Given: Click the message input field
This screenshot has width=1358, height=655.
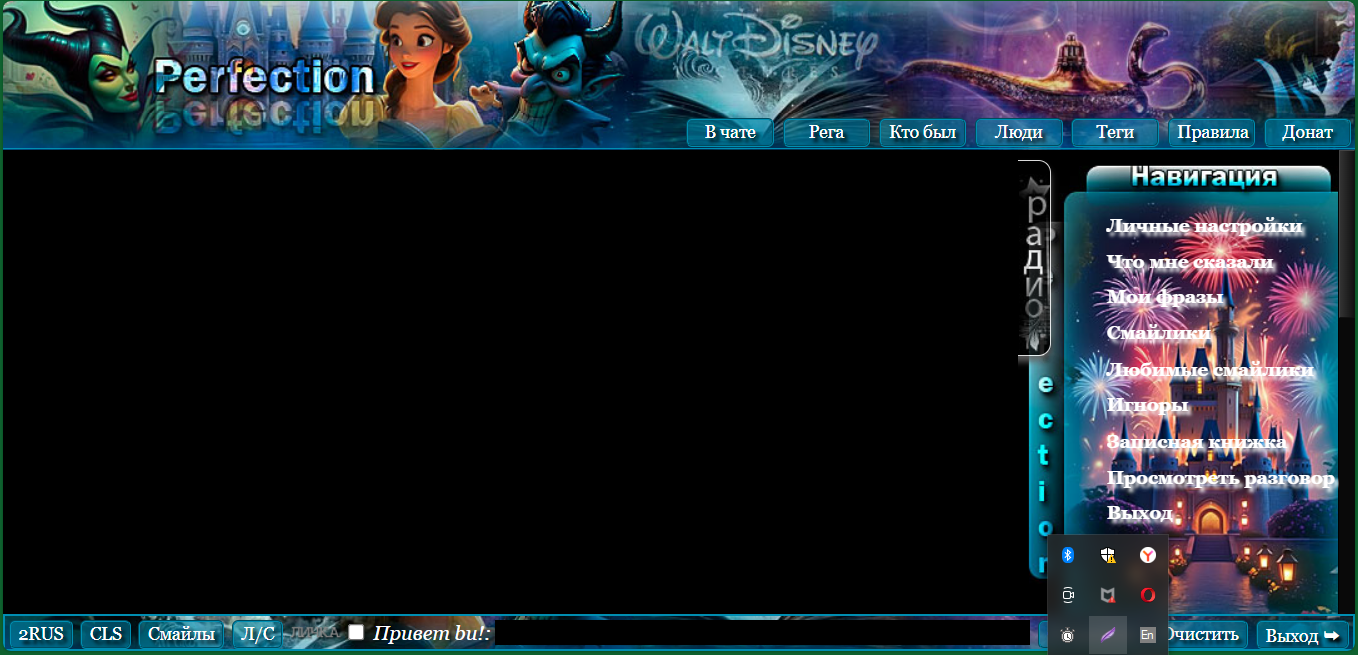Looking at the screenshot, I should coord(762,633).
